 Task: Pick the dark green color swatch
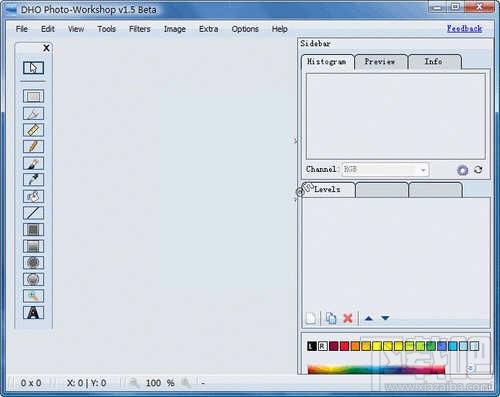431,346
